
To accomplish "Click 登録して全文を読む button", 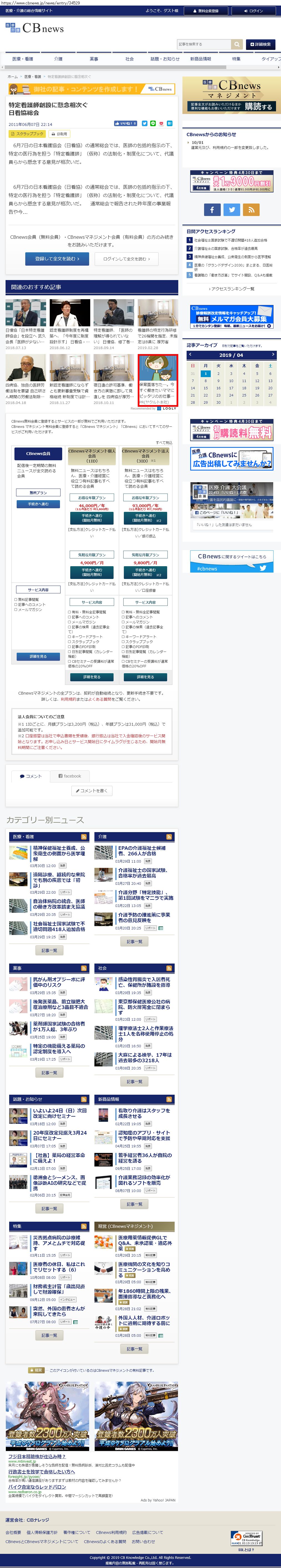I will (x=57, y=259).
